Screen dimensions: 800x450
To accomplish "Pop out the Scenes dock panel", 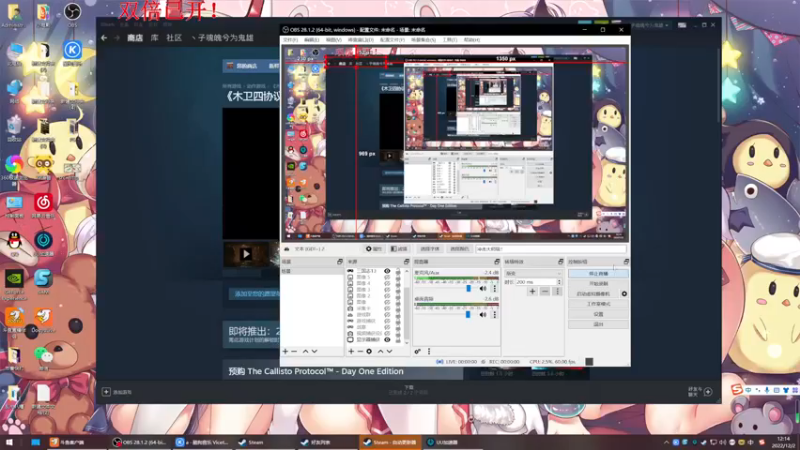I will point(340,262).
